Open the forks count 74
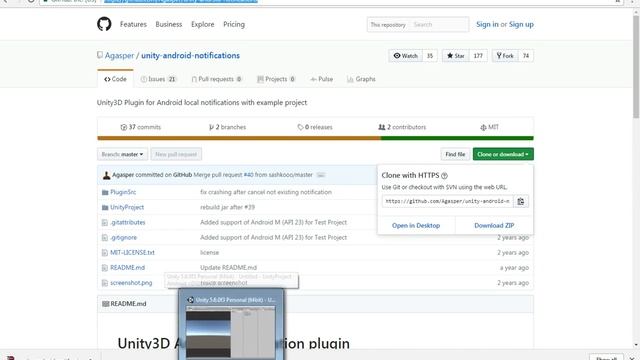This screenshot has height=360, width=640. click(x=526, y=56)
